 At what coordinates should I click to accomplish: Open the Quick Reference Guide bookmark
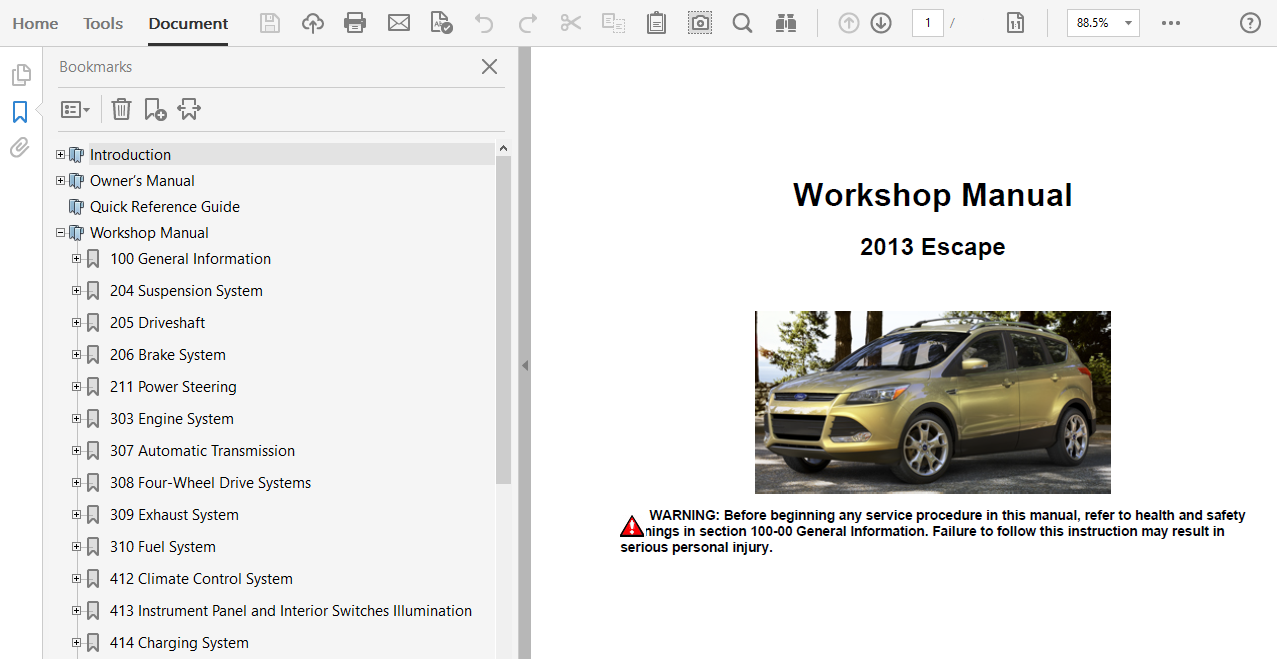pyautogui.click(x=165, y=207)
